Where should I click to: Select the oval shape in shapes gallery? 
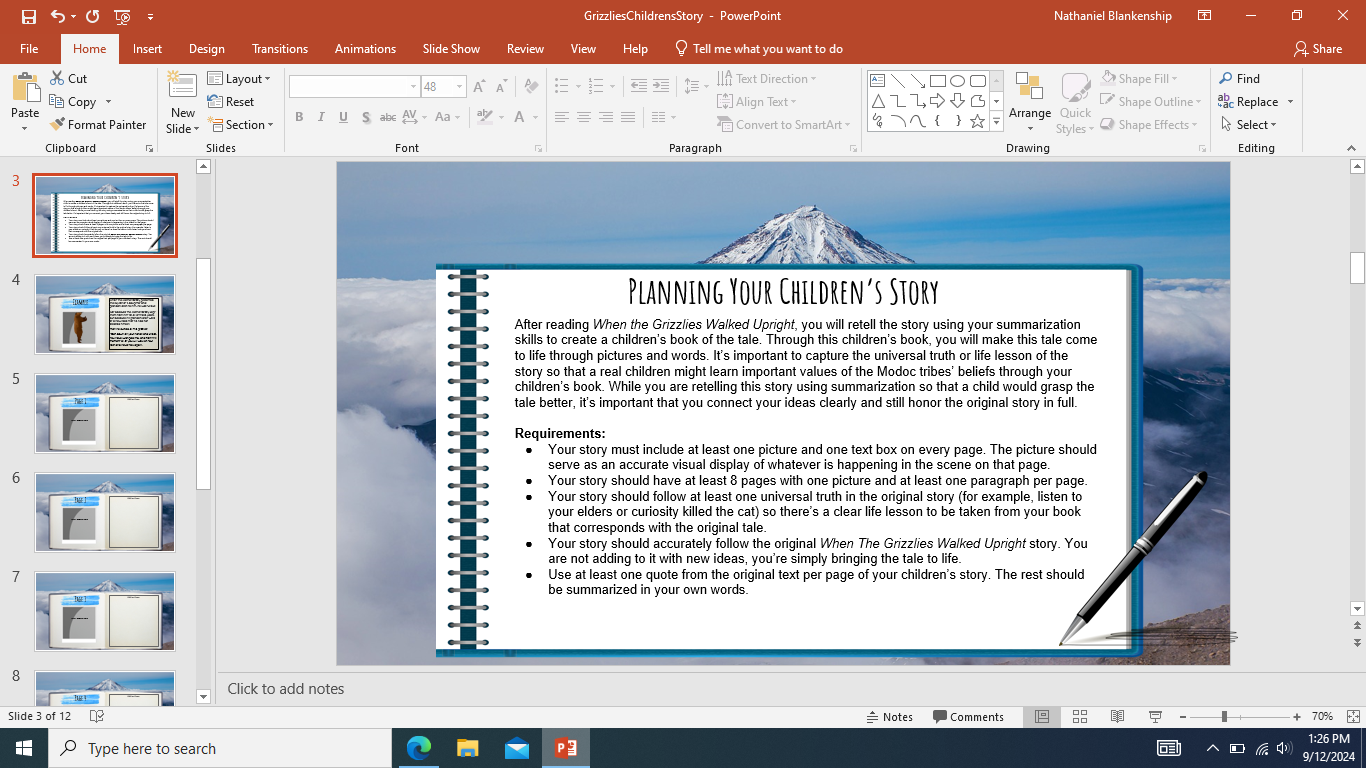[x=957, y=81]
